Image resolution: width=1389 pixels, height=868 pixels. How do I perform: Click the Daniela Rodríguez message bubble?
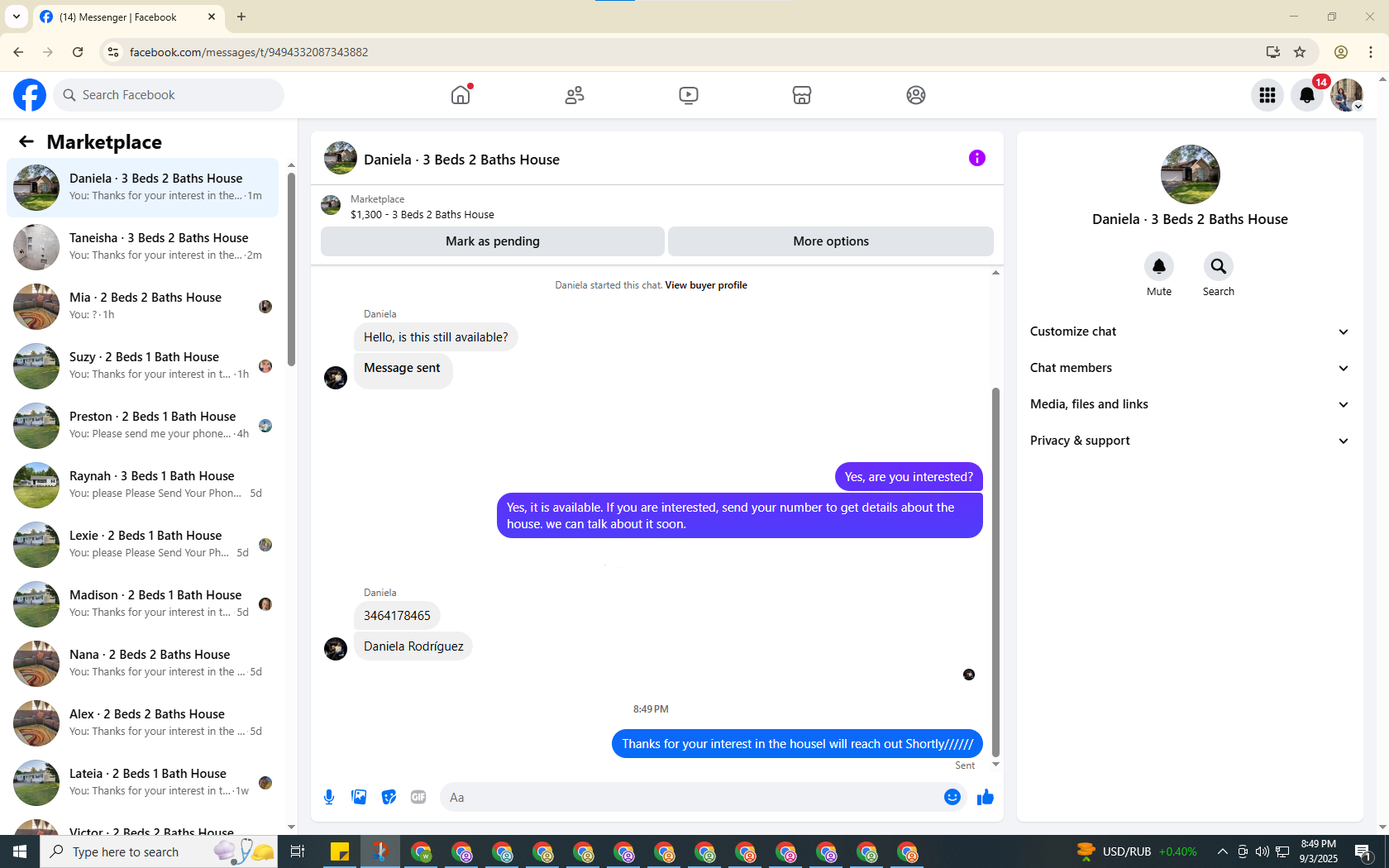[413, 646]
